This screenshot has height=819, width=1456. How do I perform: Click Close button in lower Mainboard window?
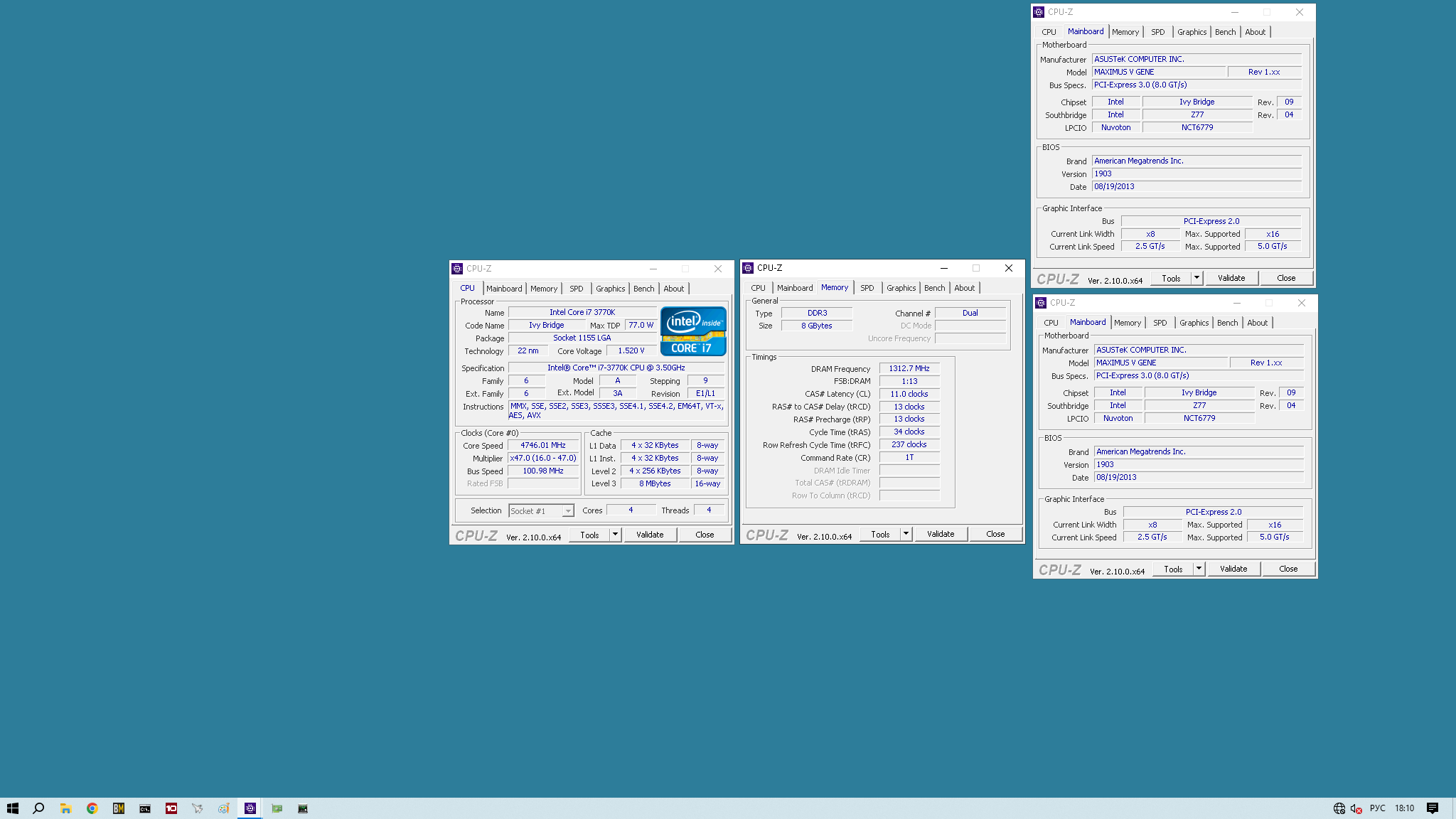click(x=1288, y=569)
